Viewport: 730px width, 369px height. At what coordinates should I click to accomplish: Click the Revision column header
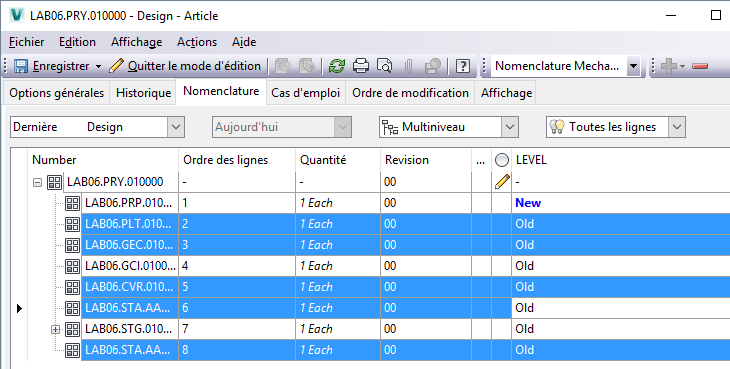click(x=426, y=160)
